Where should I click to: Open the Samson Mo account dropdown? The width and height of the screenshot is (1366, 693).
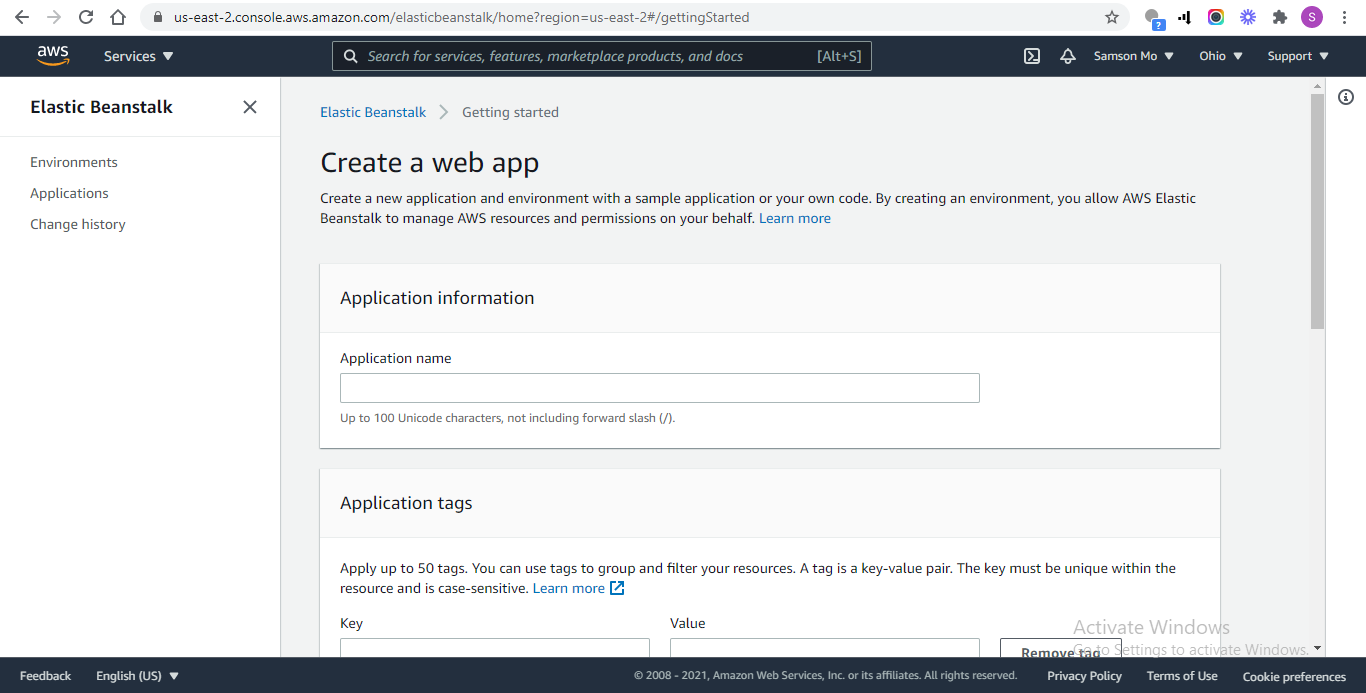tap(1133, 56)
